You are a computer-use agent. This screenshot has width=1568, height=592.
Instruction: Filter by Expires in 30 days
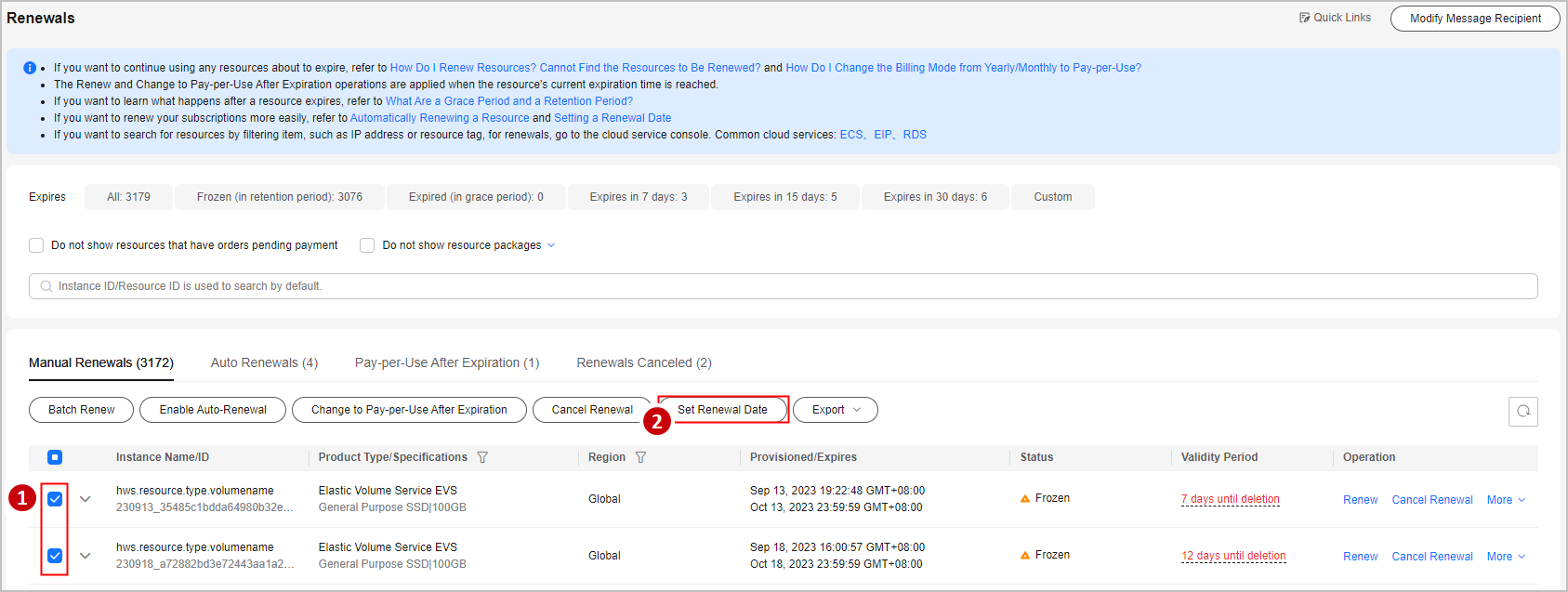[x=935, y=197]
